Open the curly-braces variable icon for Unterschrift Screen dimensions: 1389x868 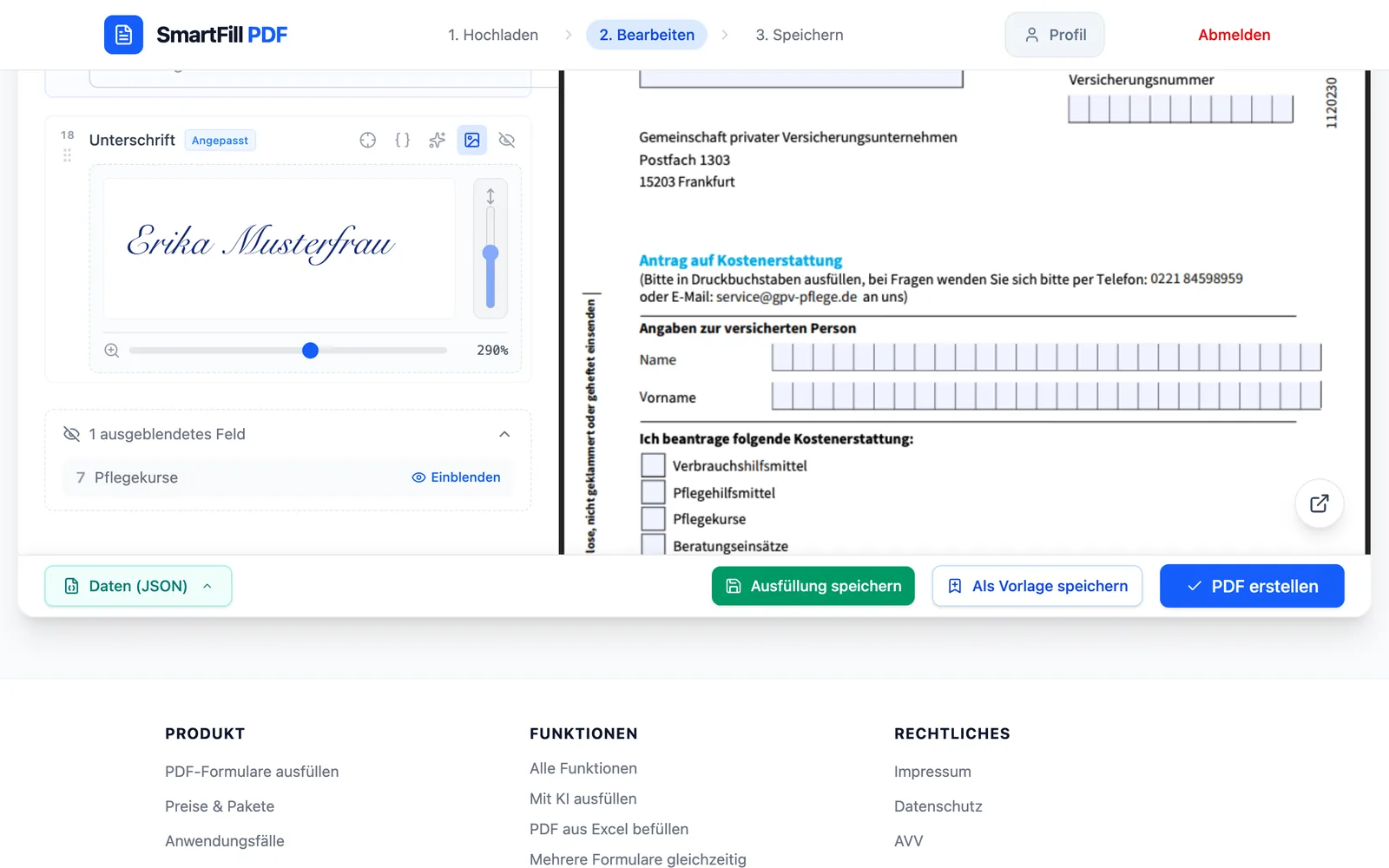pyautogui.click(x=403, y=140)
